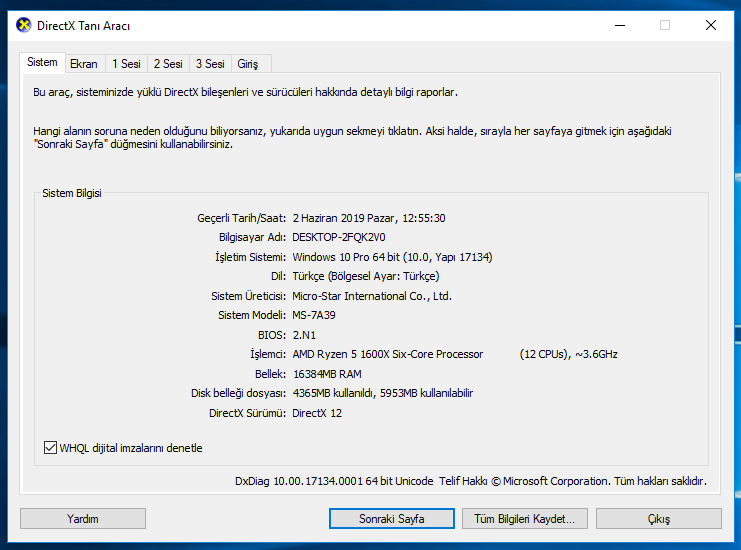Click the Yardım button
The height and width of the screenshot is (550, 741).
83,519
